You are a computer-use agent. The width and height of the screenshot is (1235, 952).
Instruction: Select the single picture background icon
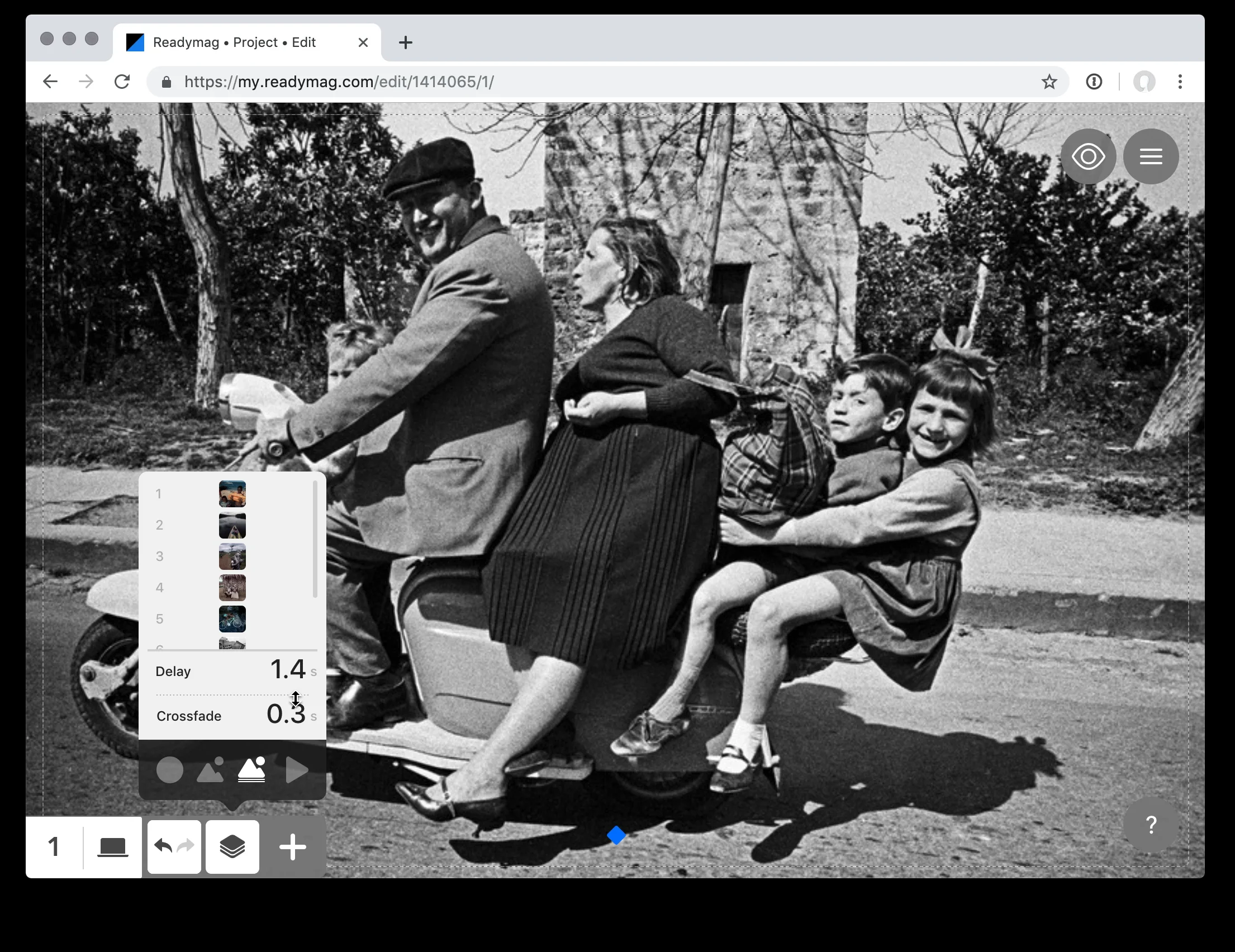(210, 770)
